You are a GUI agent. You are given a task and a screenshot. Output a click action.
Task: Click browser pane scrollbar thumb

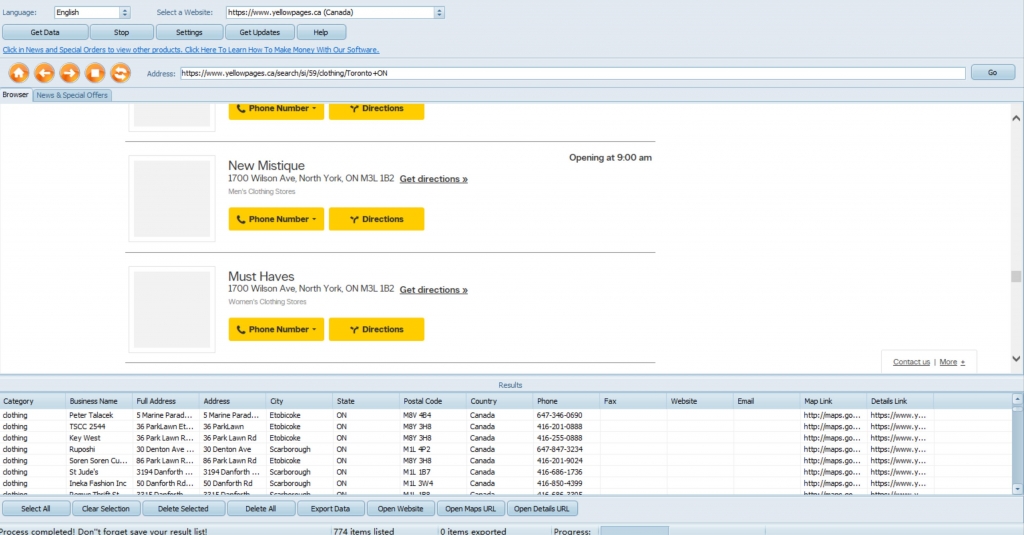(x=1016, y=277)
